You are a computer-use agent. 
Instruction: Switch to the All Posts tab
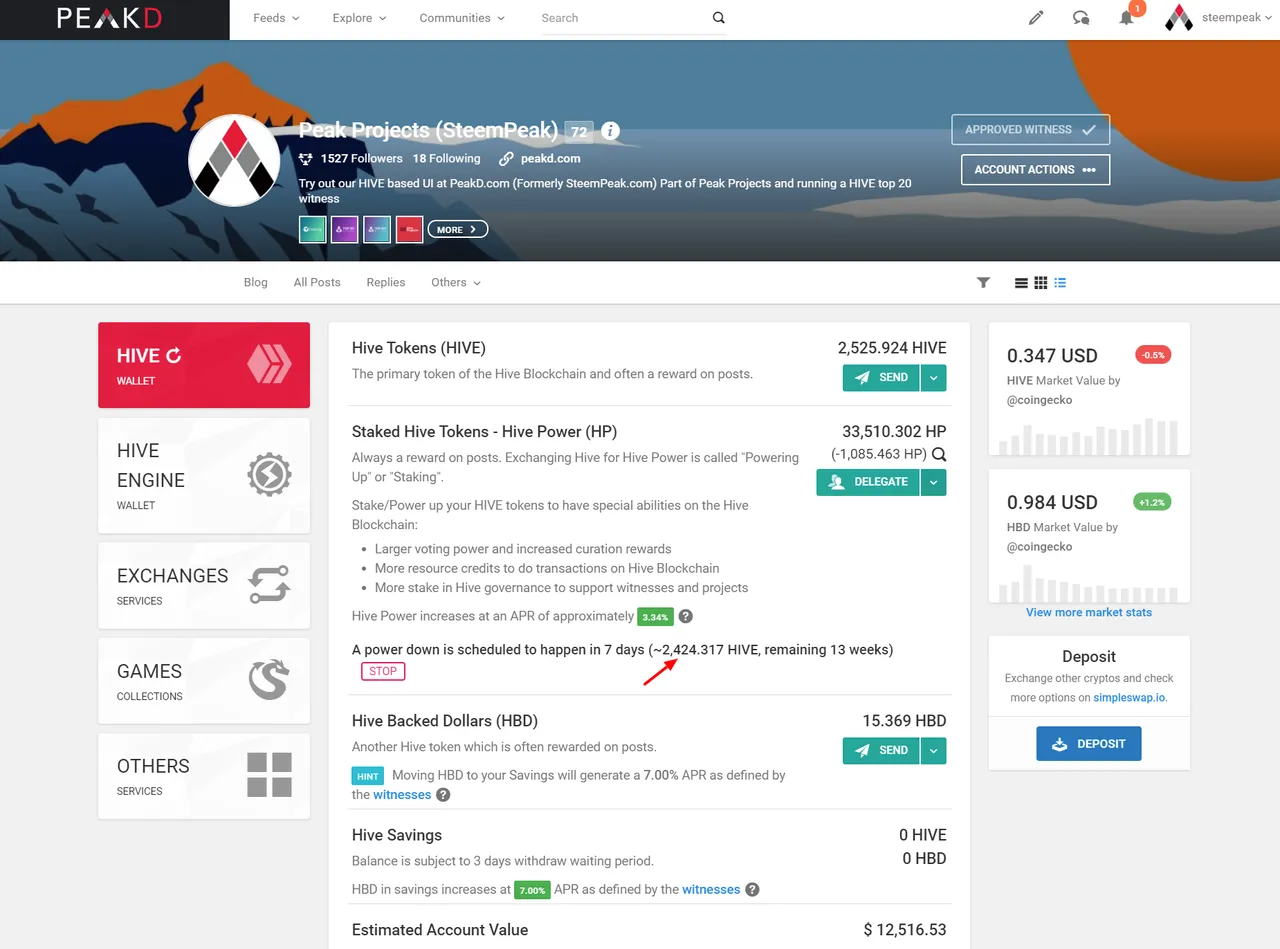pos(317,283)
